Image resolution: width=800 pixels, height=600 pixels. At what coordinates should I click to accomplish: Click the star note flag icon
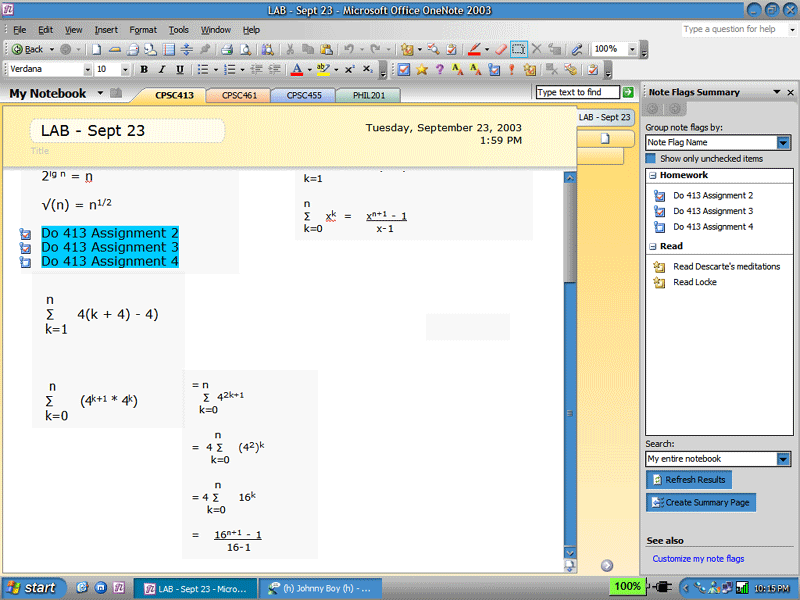421,70
